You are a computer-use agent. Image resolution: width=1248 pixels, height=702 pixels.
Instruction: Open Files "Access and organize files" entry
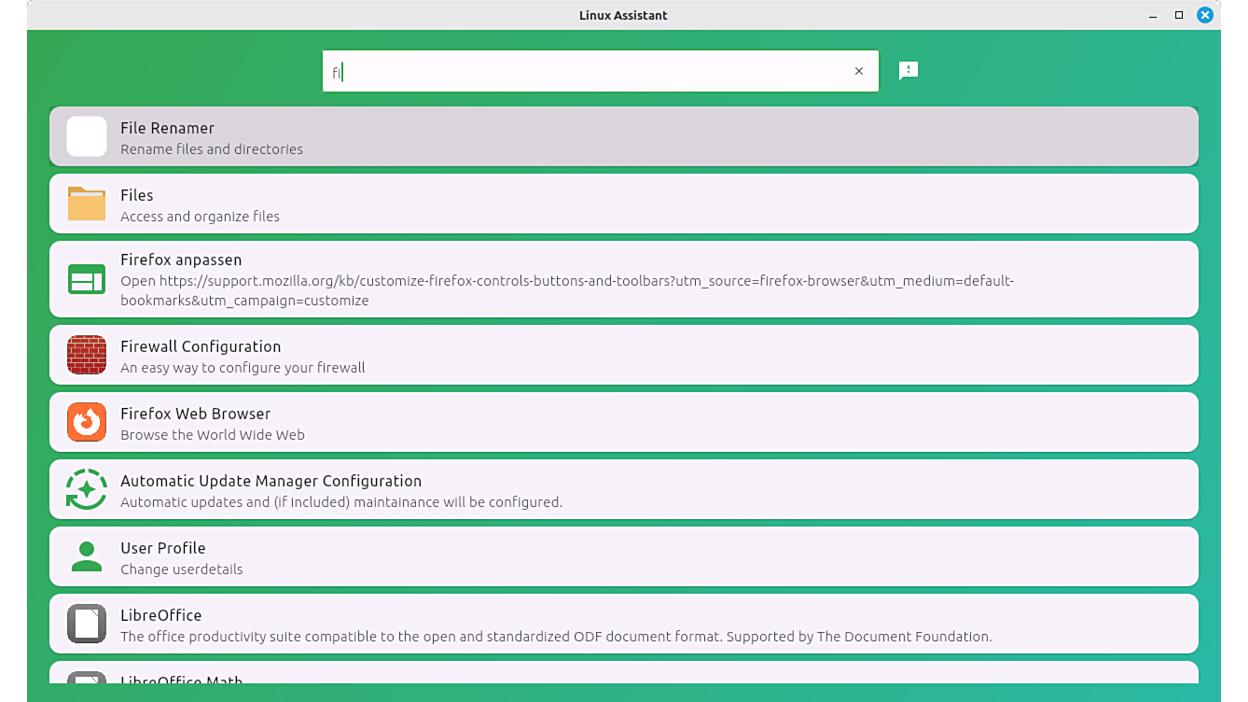(624, 204)
